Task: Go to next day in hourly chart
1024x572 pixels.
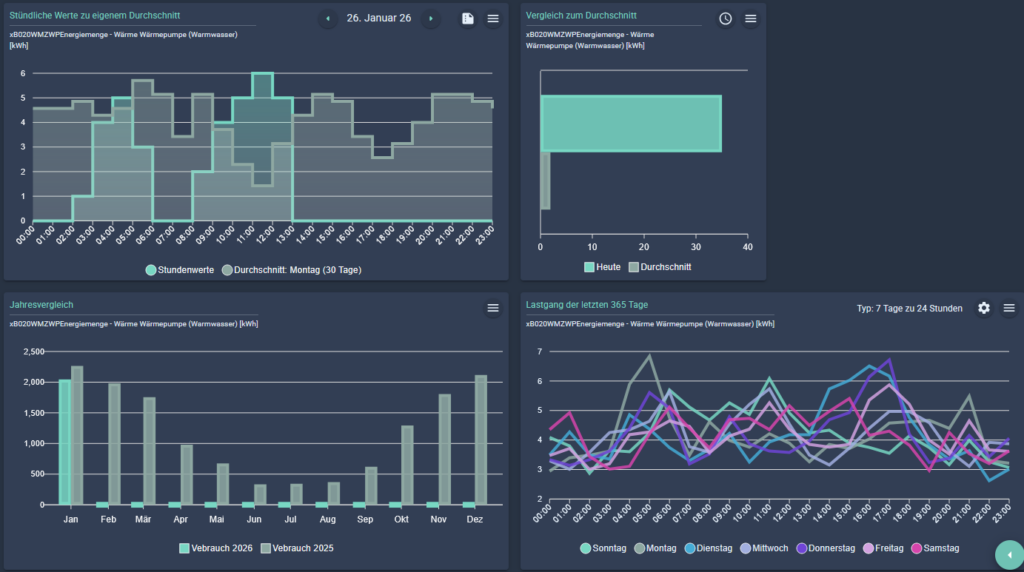Action: point(430,19)
